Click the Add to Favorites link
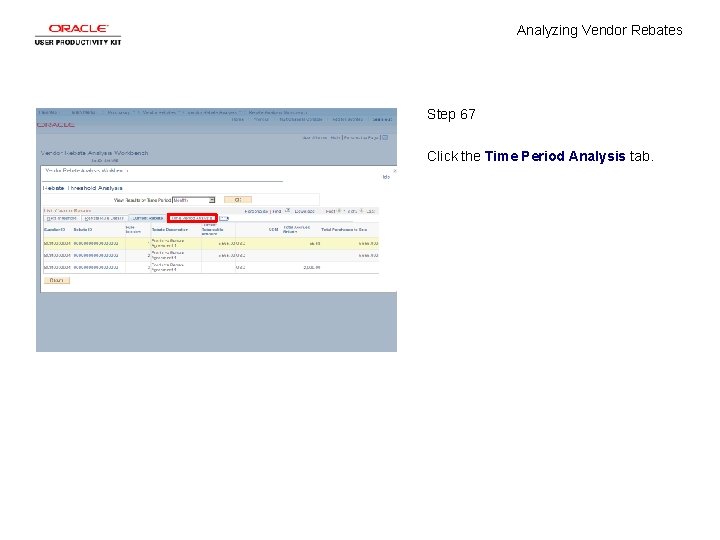The height and width of the screenshot is (540, 720). pyautogui.click(x=348, y=119)
